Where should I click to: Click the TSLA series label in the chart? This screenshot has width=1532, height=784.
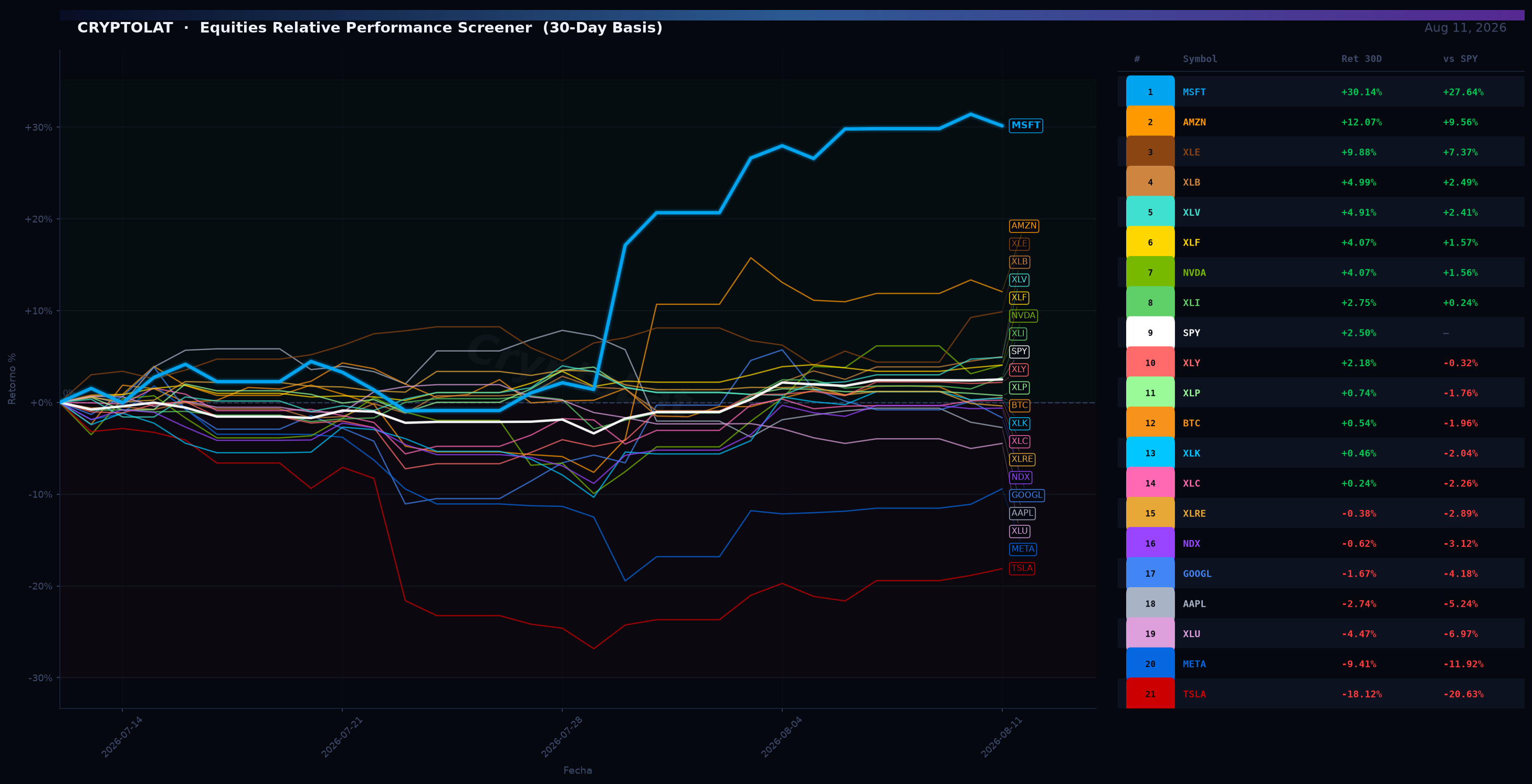point(1022,568)
